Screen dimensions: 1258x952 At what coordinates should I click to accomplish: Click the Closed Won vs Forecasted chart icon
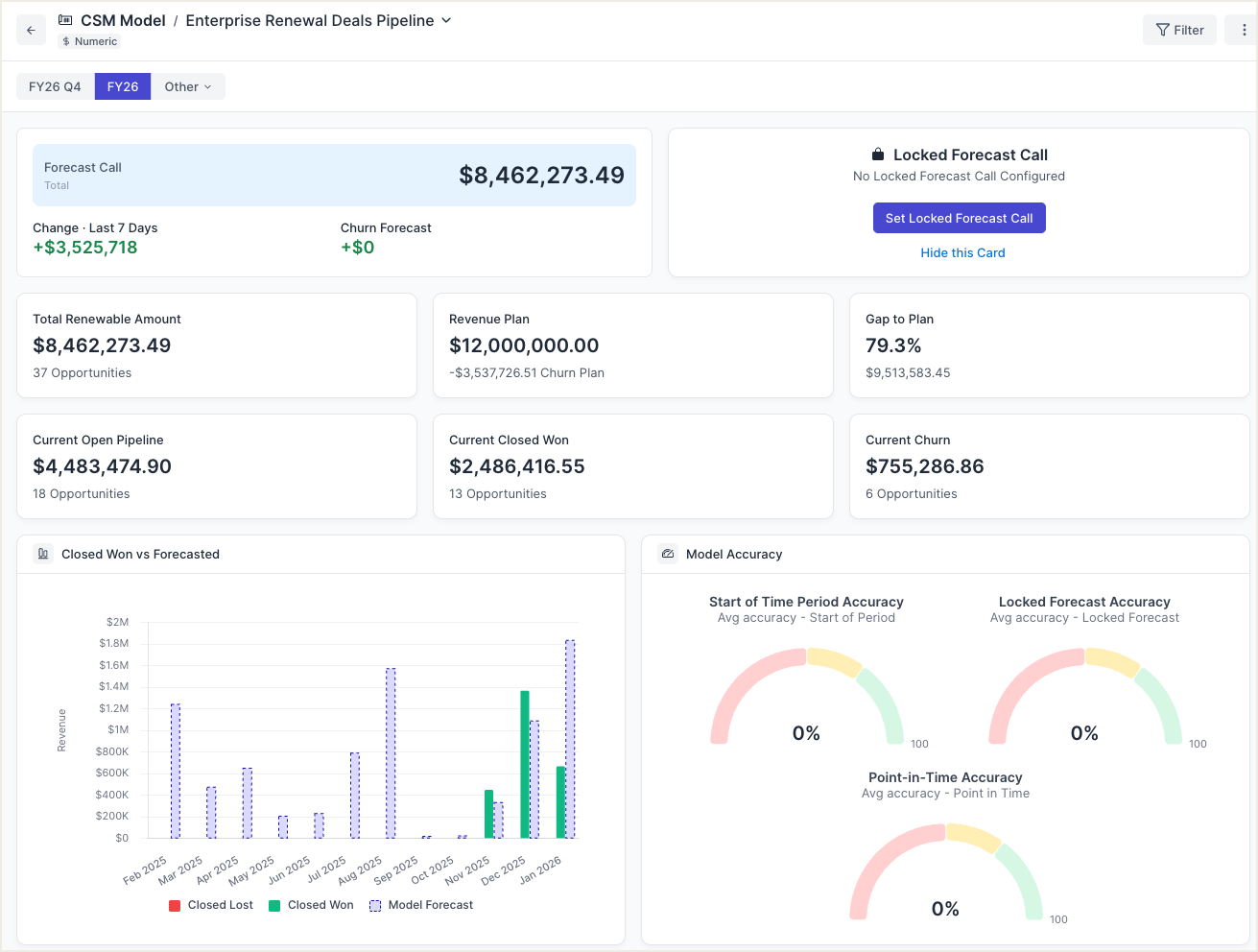pyautogui.click(x=42, y=554)
